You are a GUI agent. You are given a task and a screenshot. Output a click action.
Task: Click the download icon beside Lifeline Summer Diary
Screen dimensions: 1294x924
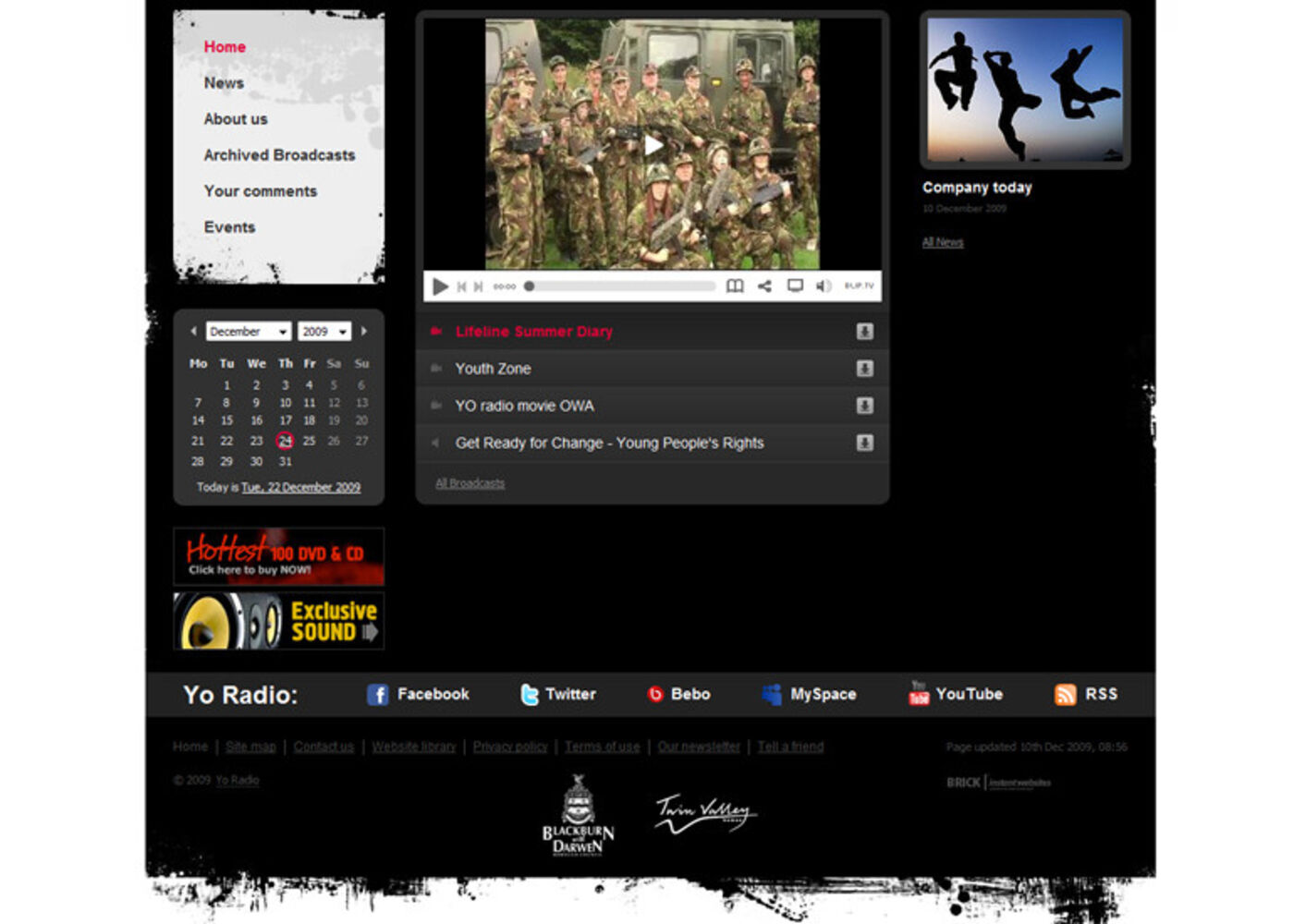point(865,331)
